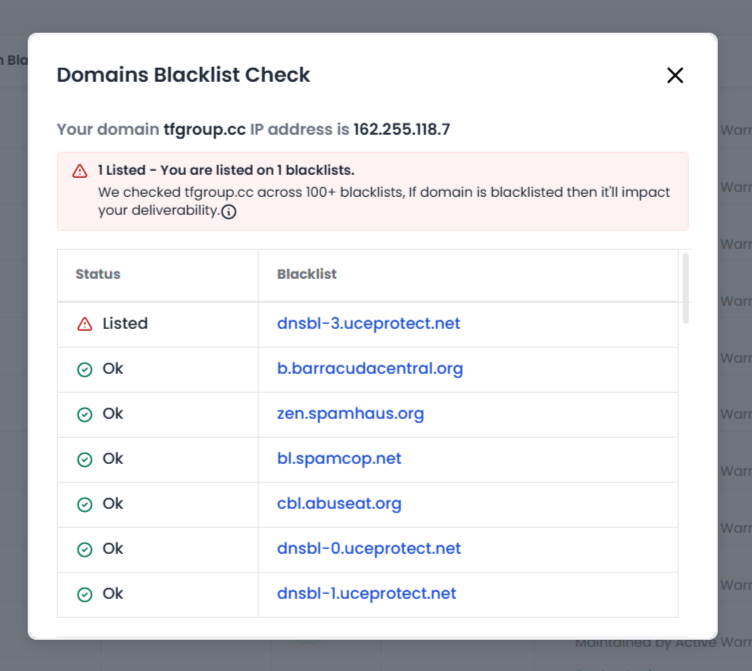Open the dnsbl-3.uceprotect.net blacklist link
Viewport: 752px width, 671px height.
pyautogui.click(x=368, y=324)
